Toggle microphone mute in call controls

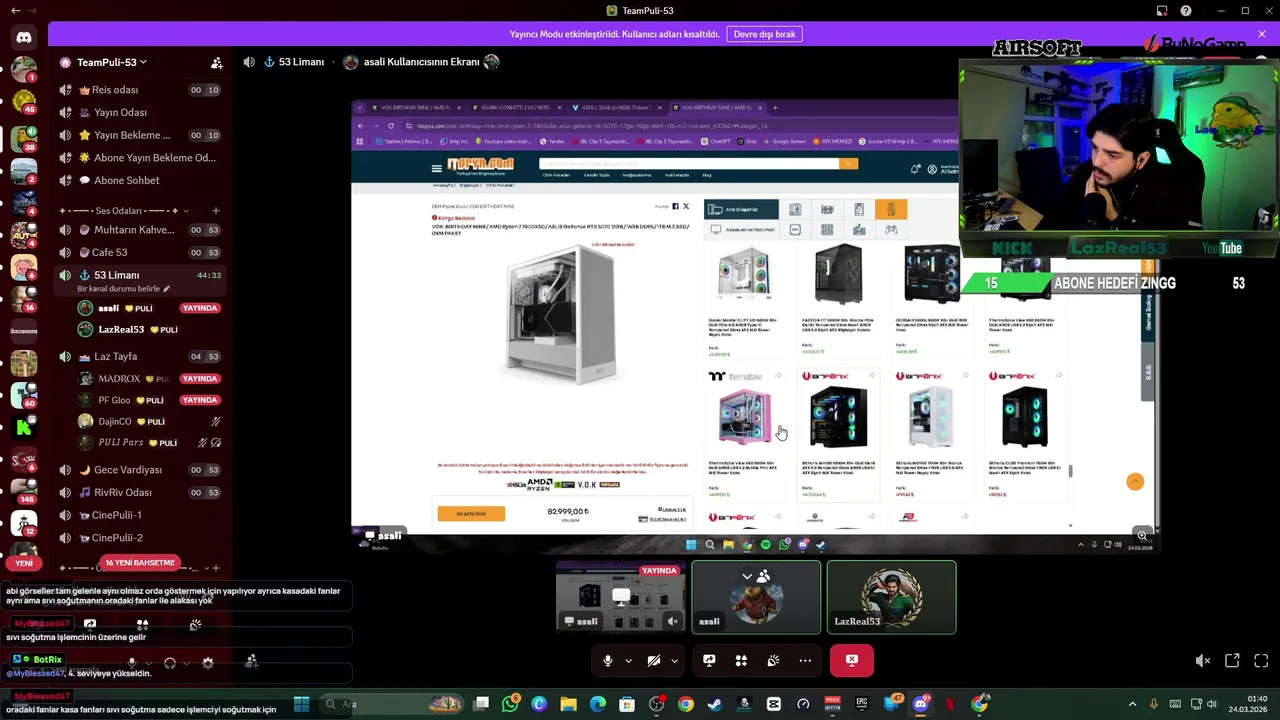pos(607,661)
